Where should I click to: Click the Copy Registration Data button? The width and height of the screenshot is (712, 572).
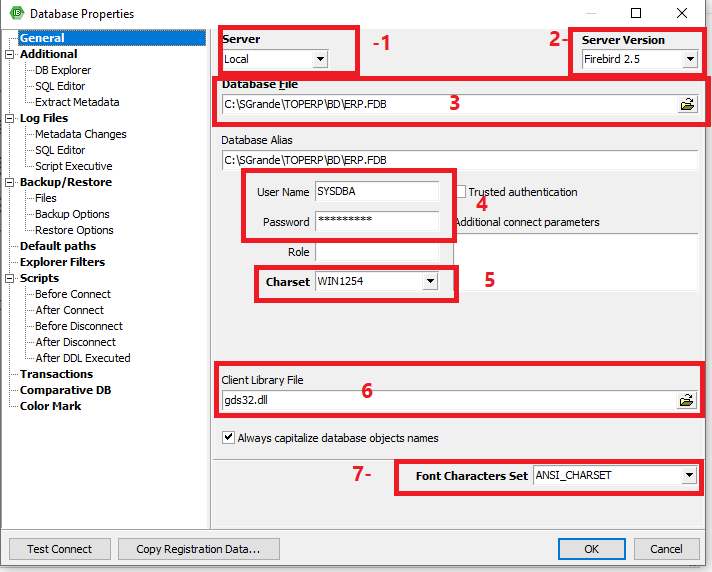[x=198, y=549]
